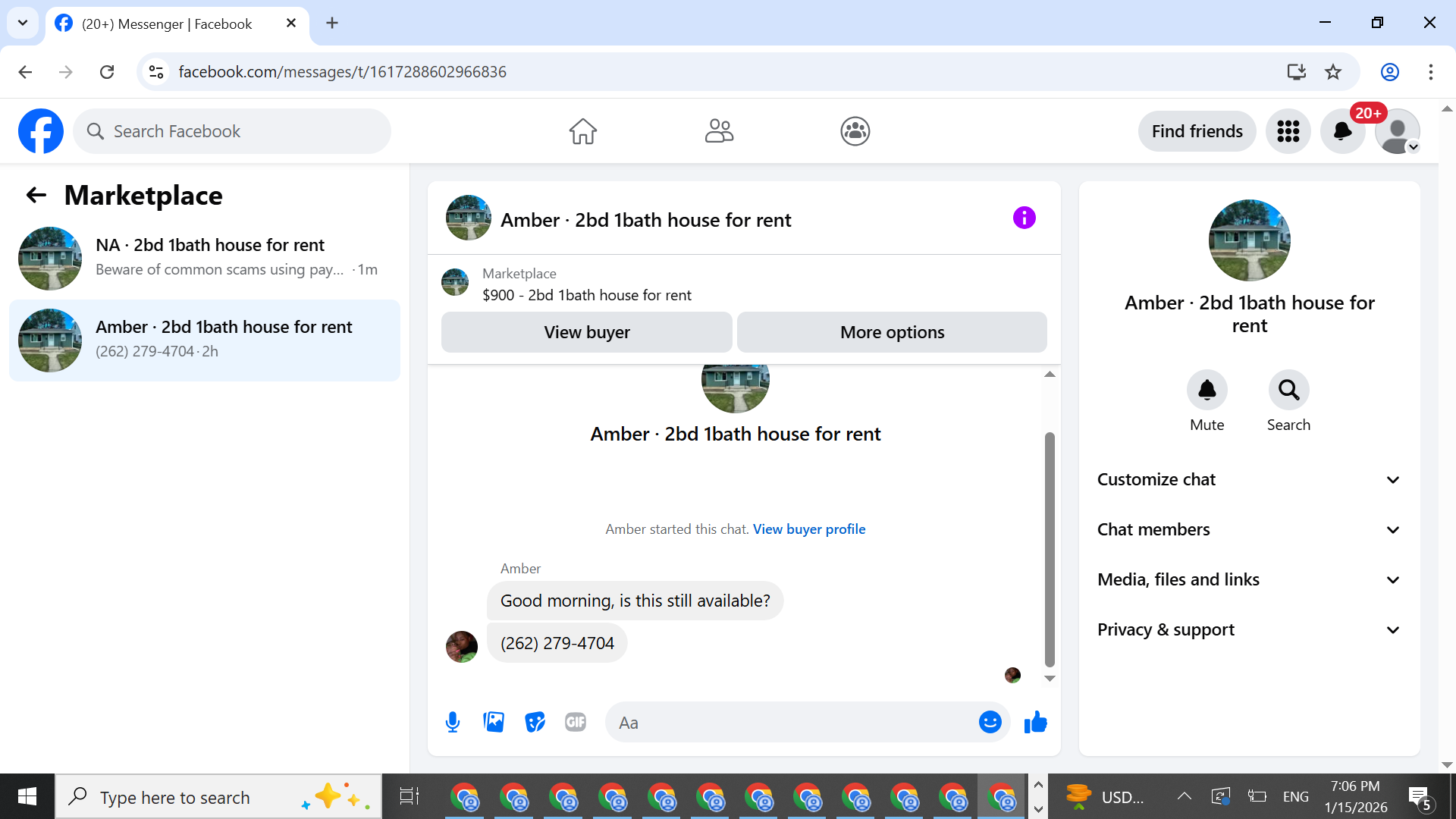This screenshot has width=1456, height=819.
Task: Go to the Facebook Home tab
Action: [582, 131]
